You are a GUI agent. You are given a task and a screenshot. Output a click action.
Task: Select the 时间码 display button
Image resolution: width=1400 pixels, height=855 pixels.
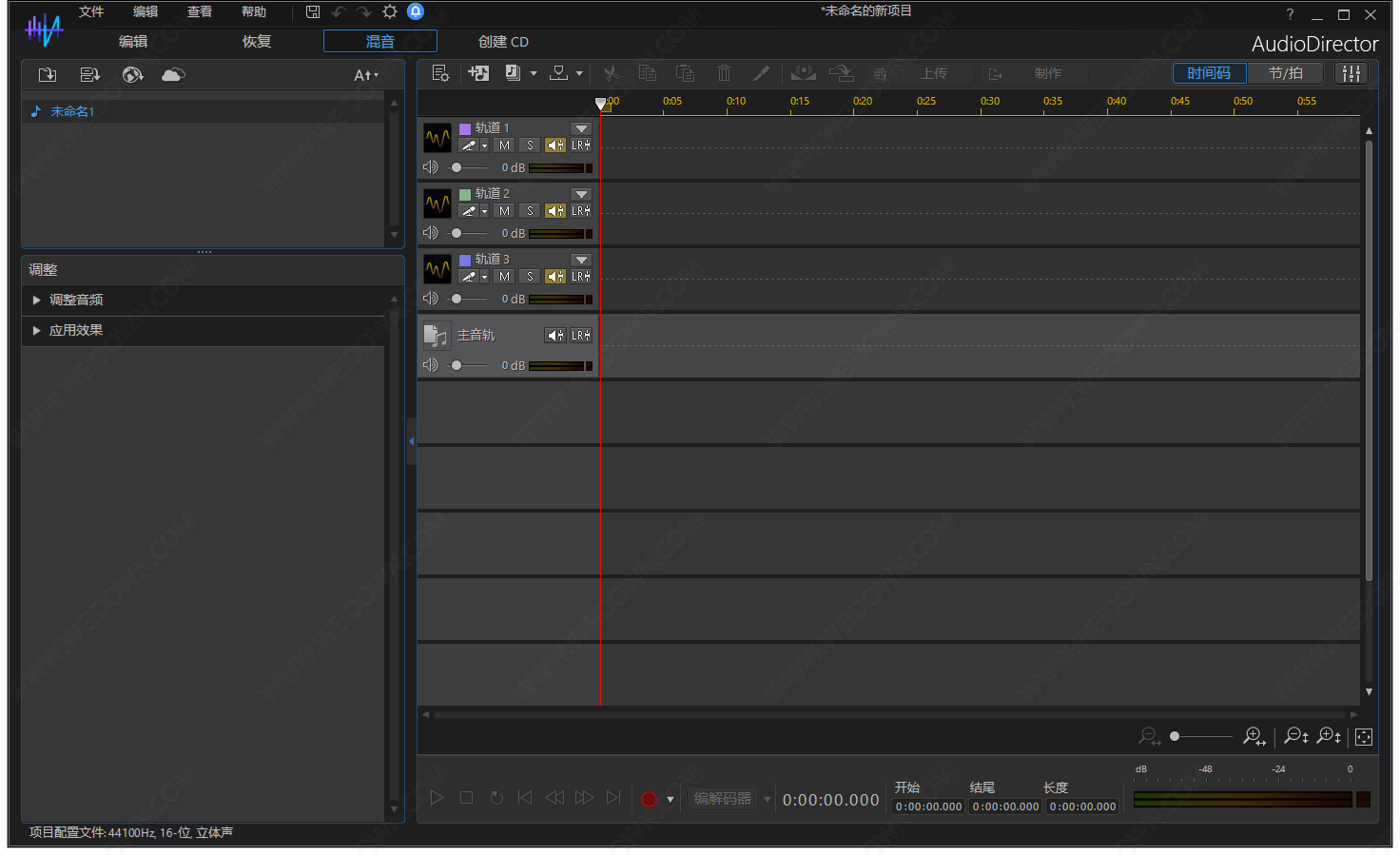1209,73
